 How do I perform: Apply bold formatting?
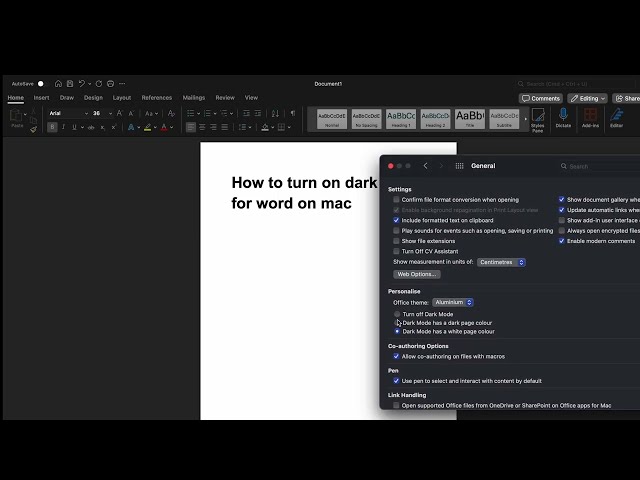click(52, 127)
